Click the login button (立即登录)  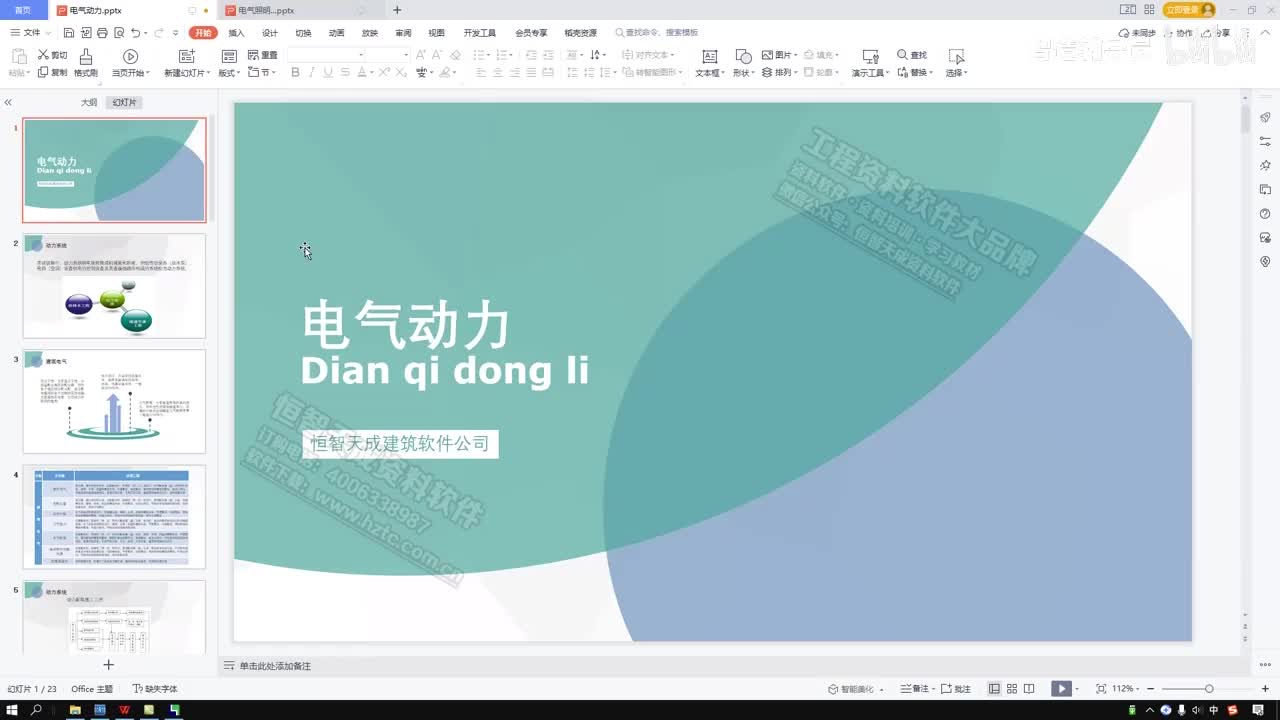[x=1189, y=10]
